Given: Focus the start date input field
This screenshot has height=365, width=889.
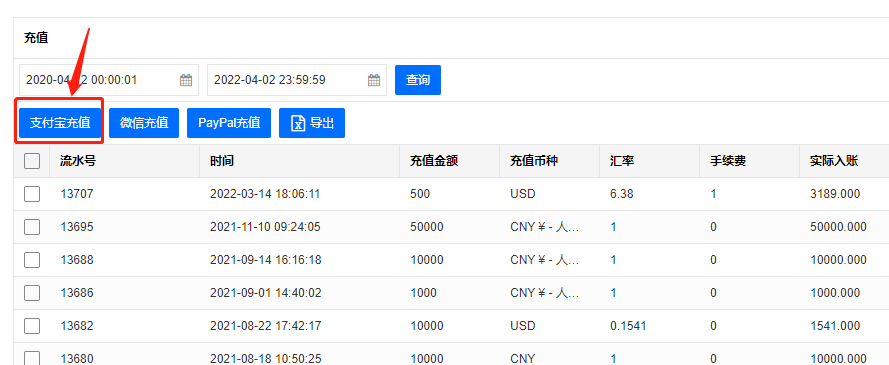Looking at the screenshot, I should click(109, 80).
